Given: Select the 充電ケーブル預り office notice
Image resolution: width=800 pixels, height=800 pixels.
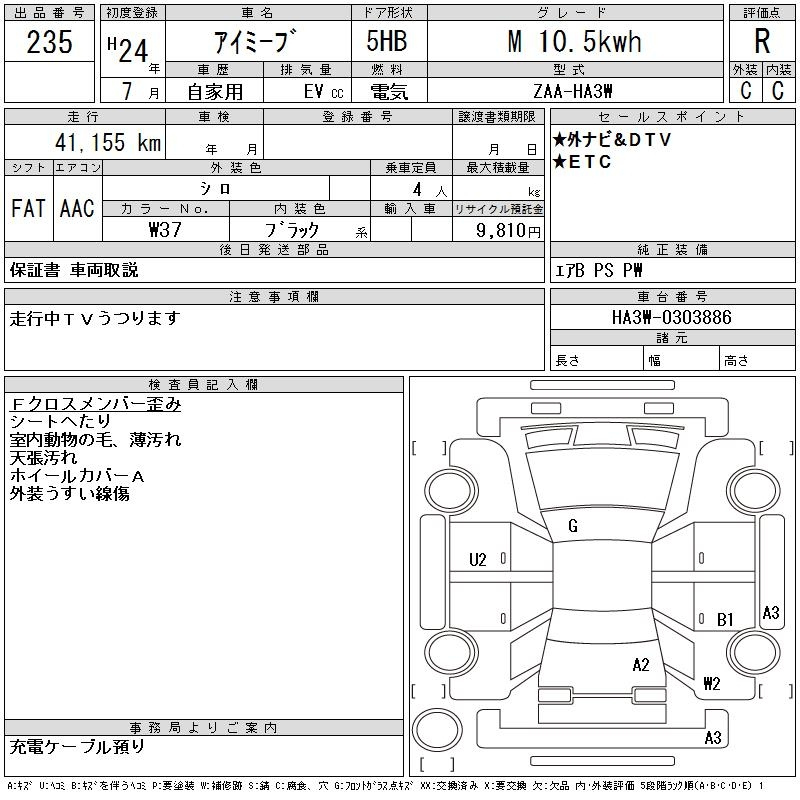Looking at the screenshot, I should click(78, 746).
